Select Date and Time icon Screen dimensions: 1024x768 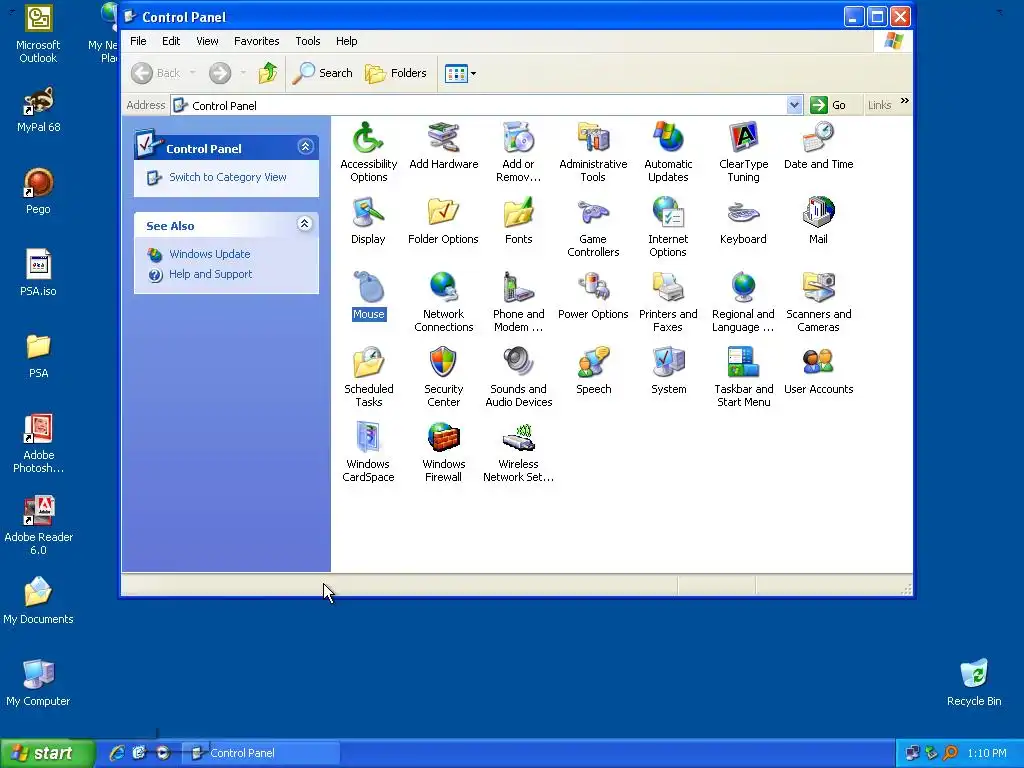coord(818,145)
